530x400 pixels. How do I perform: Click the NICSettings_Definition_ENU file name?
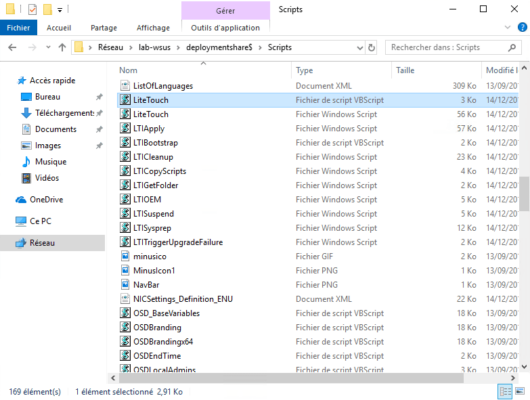[183, 299]
